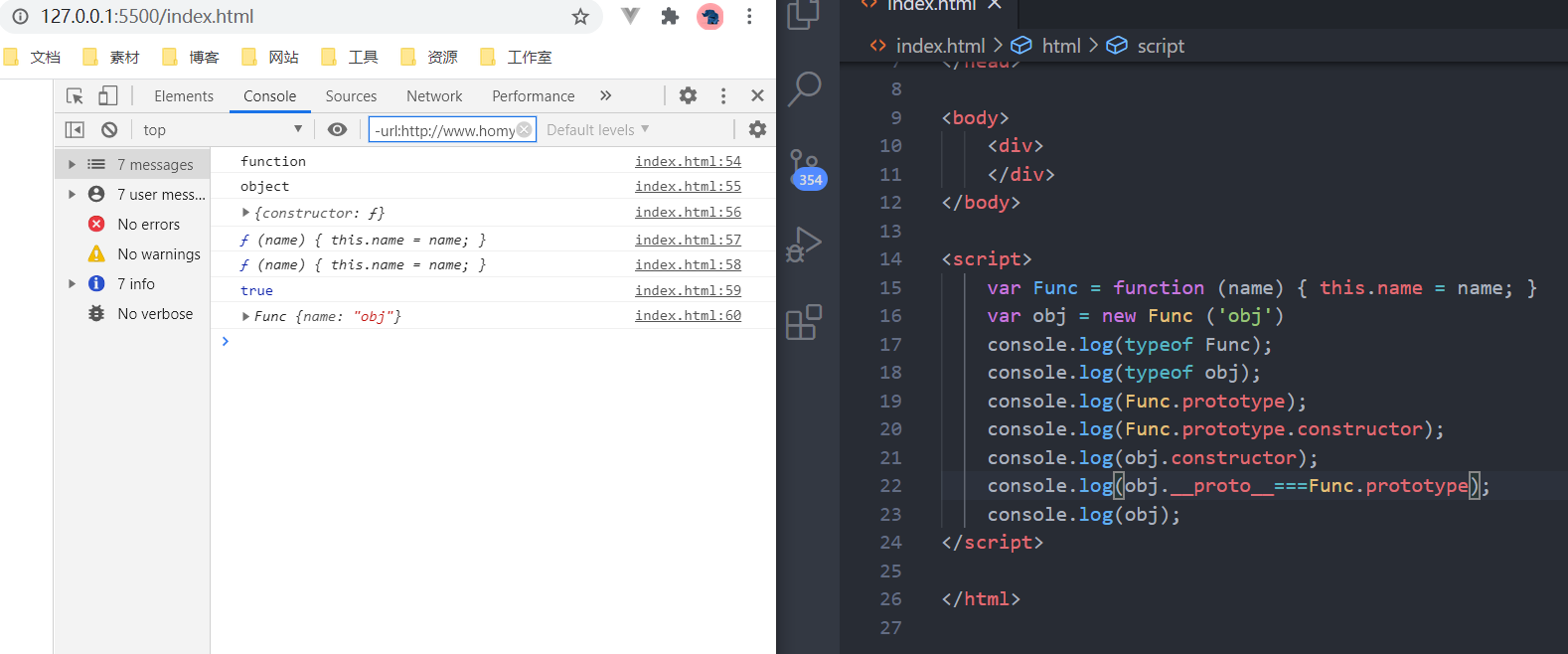Toggle the live expression eye icon

pyautogui.click(x=338, y=129)
